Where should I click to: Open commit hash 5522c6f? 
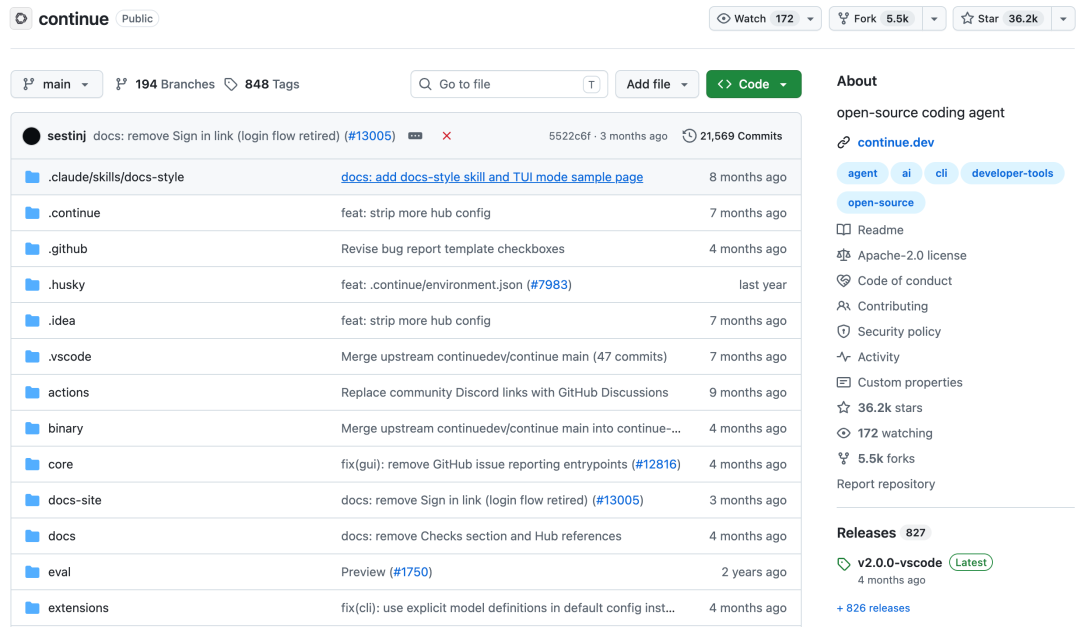tap(569, 136)
